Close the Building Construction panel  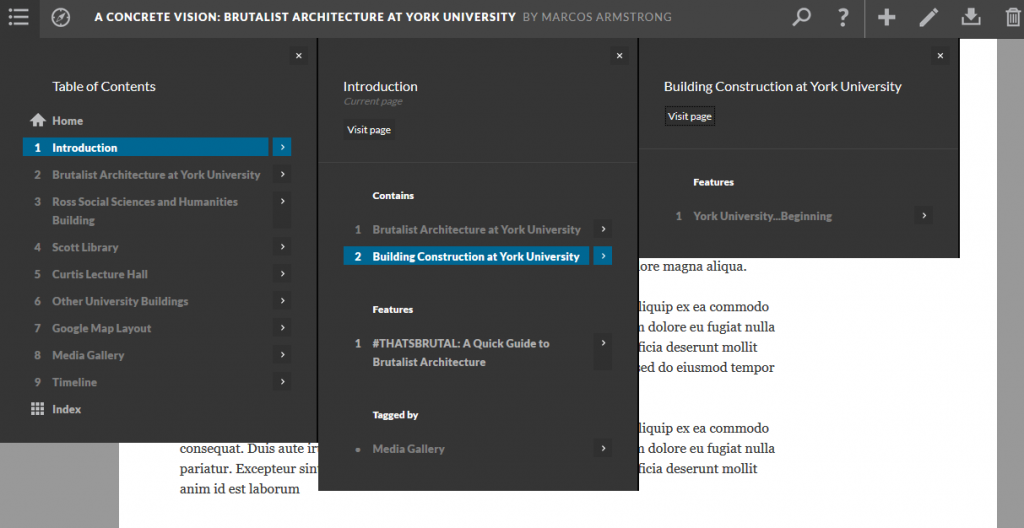tap(940, 56)
